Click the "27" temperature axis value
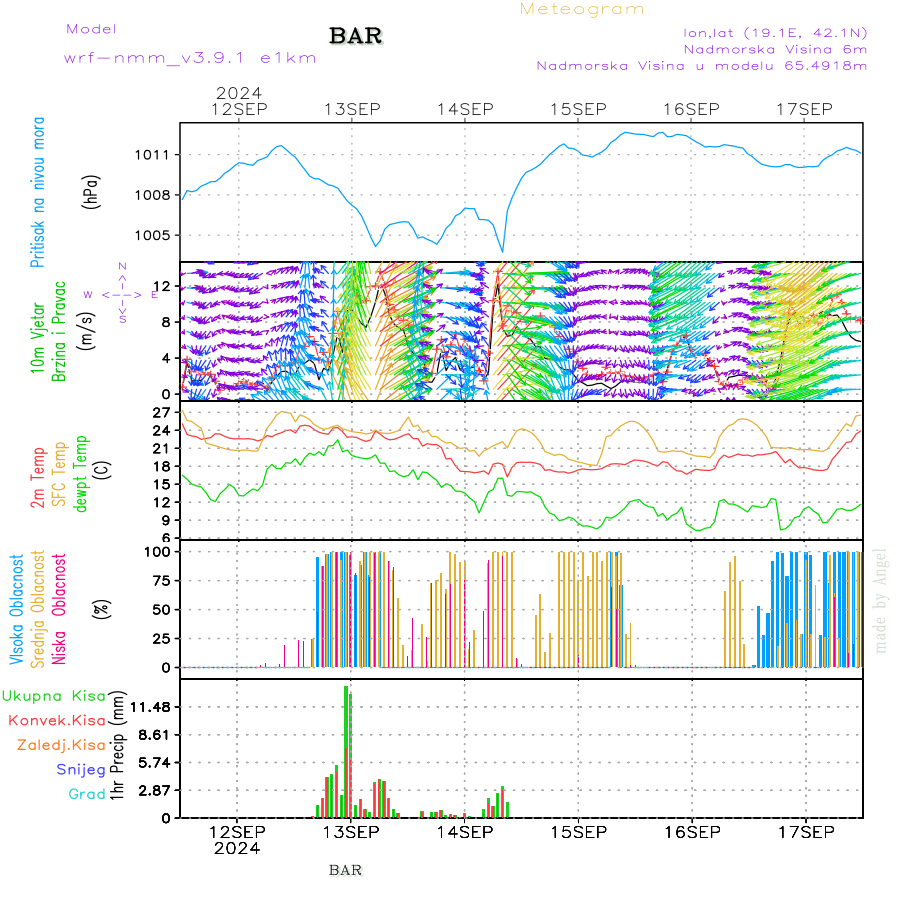The image size is (900, 900). 161,413
